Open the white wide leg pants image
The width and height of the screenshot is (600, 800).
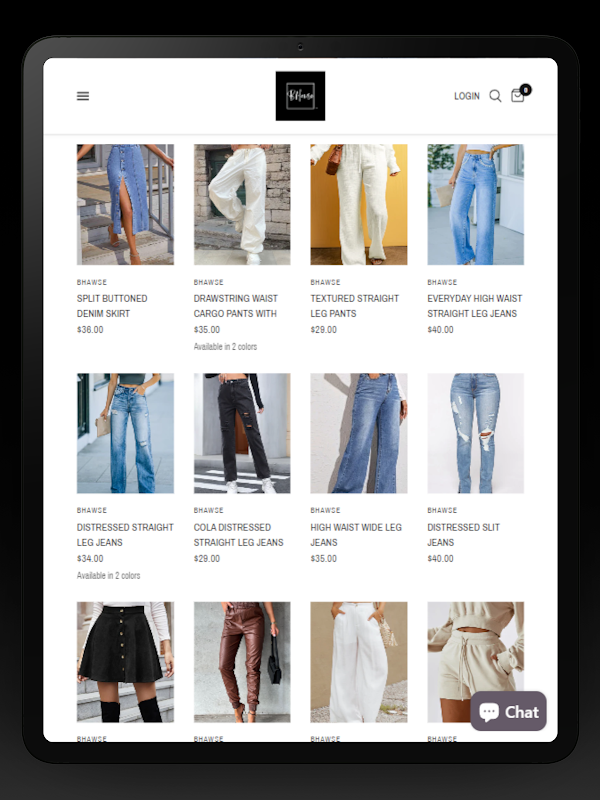(x=359, y=662)
